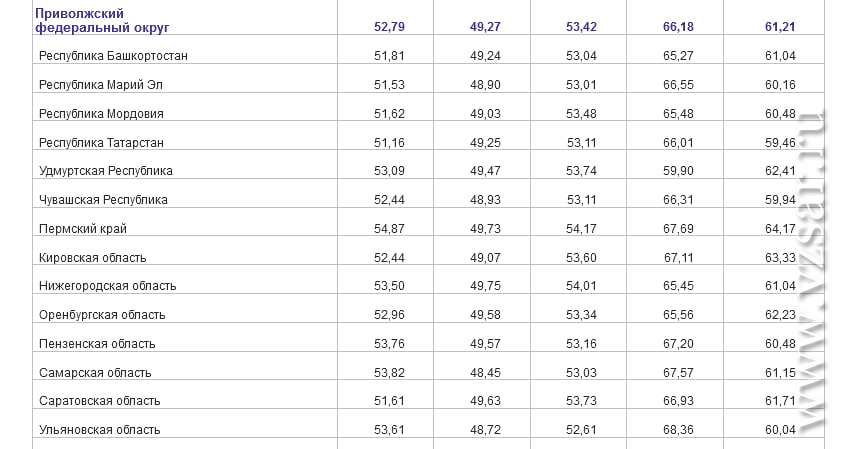Select the 48,45 value in Самарская область row
This screenshot has width=841, height=449.
[485, 373]
